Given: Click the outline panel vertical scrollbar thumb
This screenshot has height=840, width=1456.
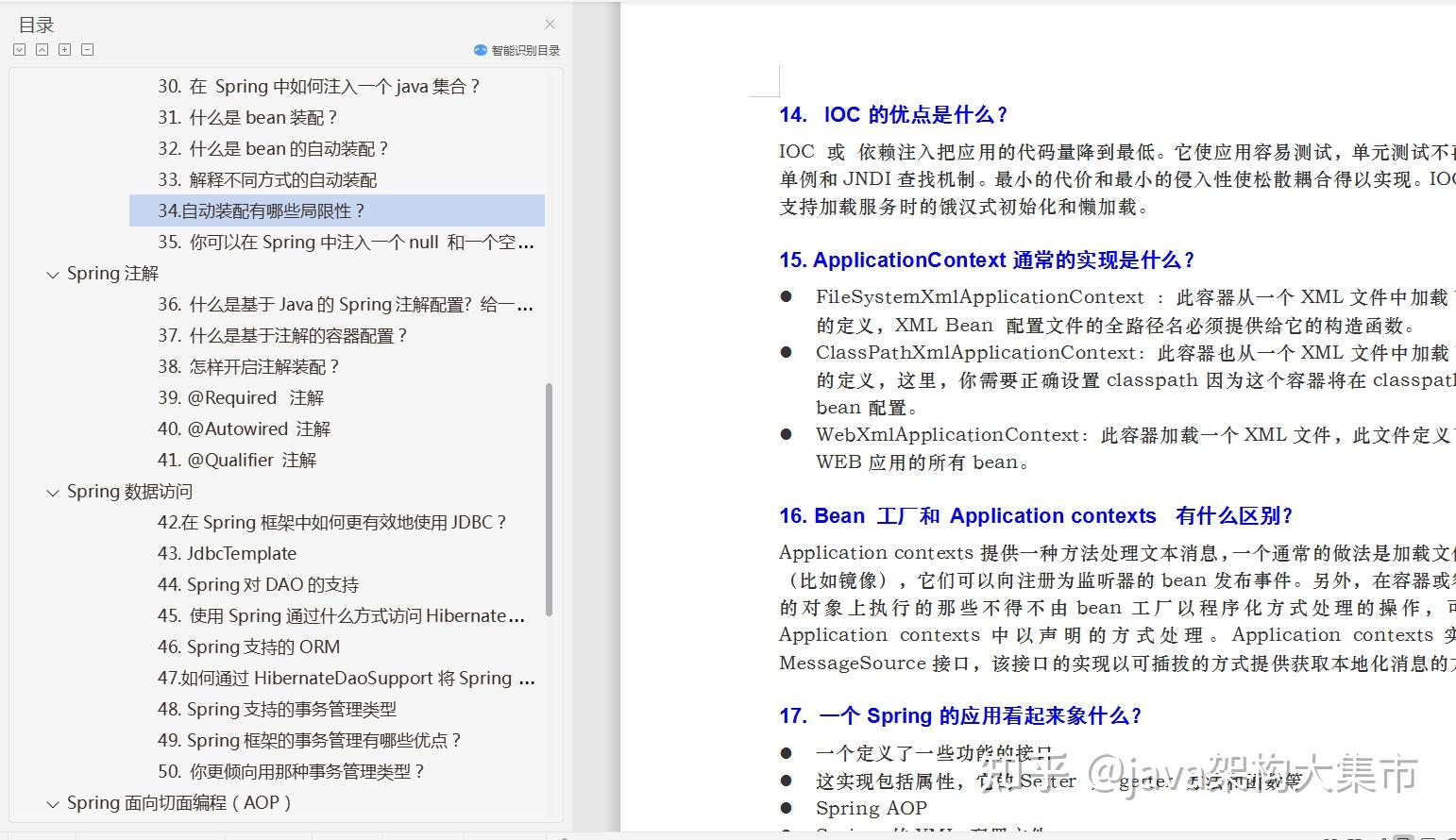Looking at the screenshot, I should (x=549, y=499).
